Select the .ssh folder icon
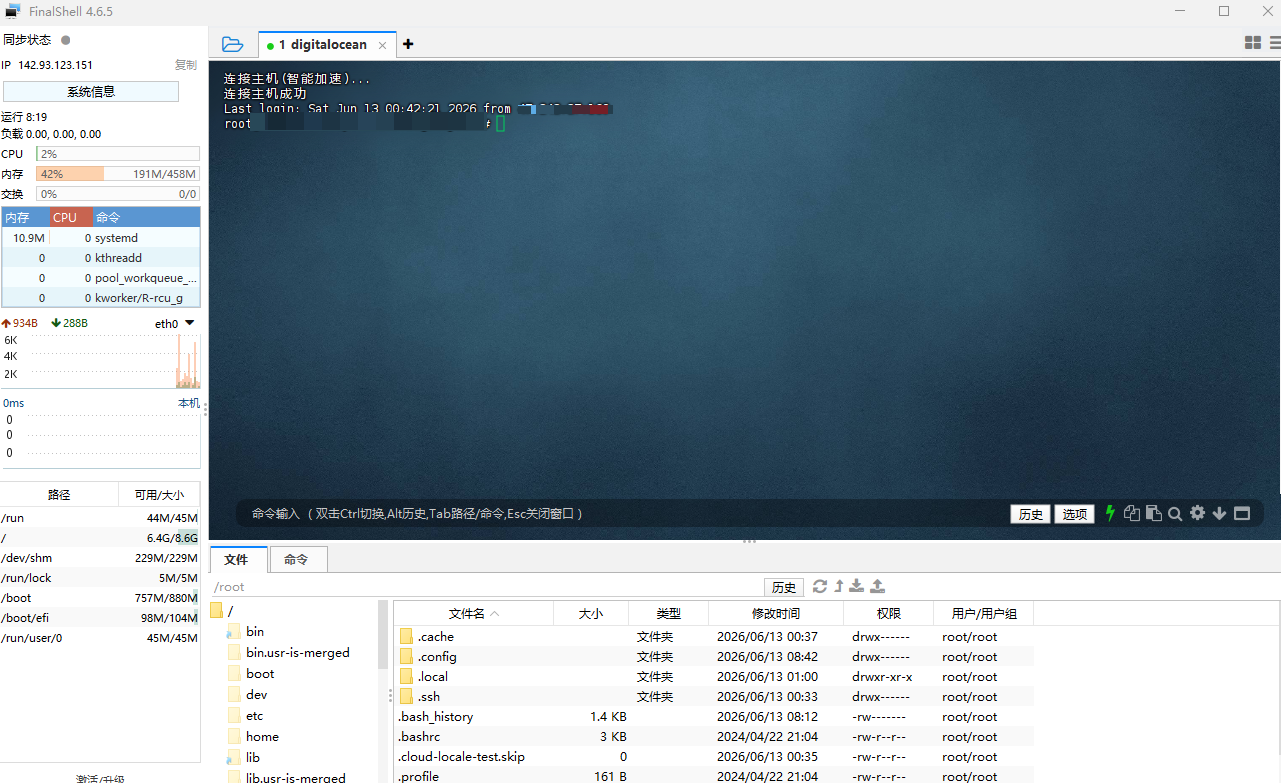1281x783 pixels. click(x=406, y=696)
